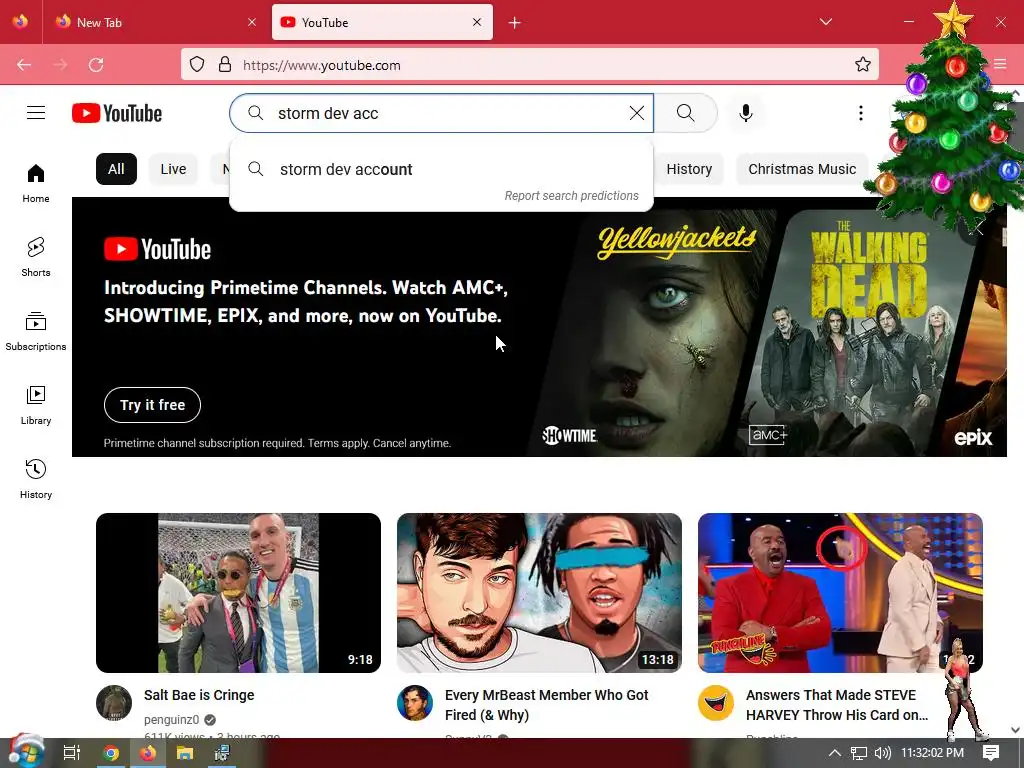Open penguinz0 channel avatar
1024x768 pixels.
coord(114,703)
